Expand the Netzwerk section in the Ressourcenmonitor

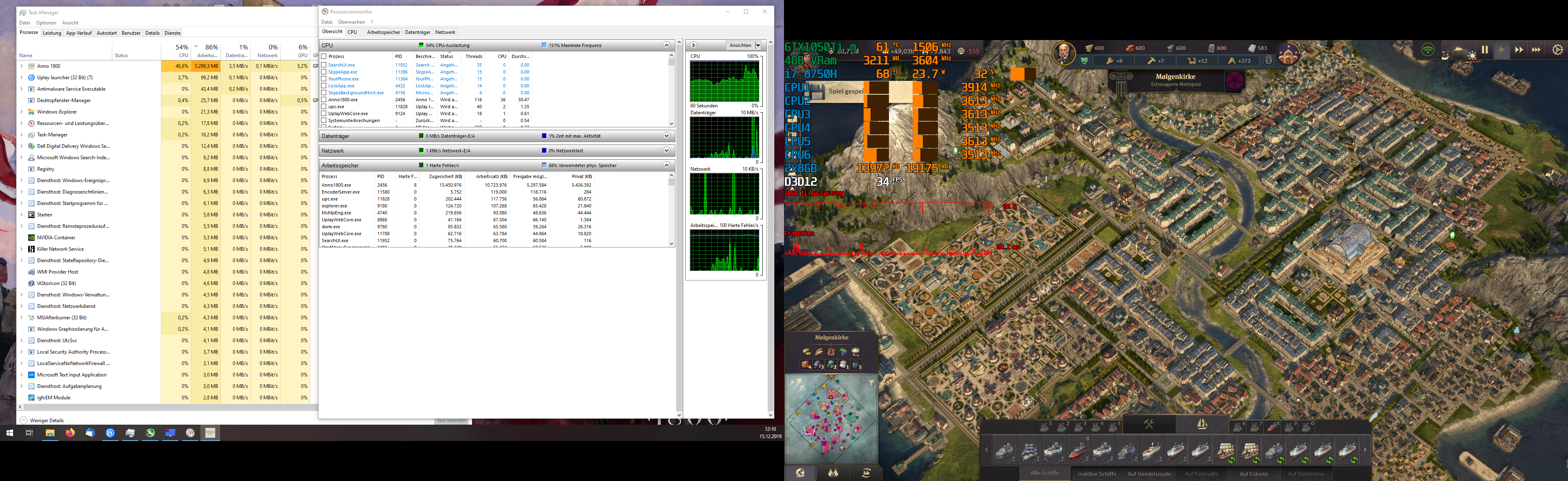click(x=666, y=150)
